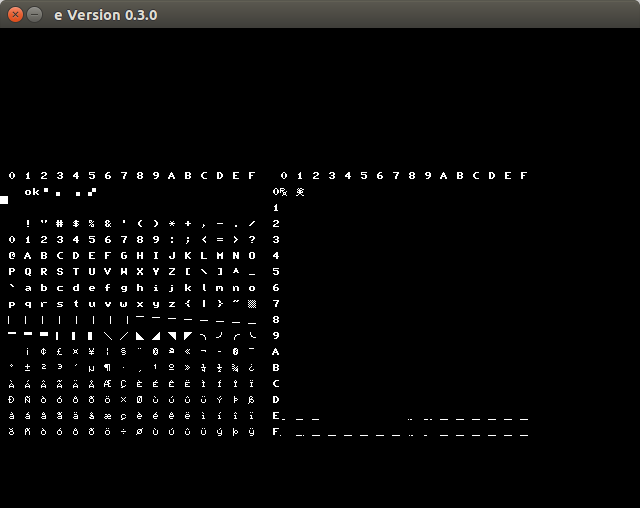Viewport: 640px width, 508px height.
Task: Close the e Version 0.3.0 window
Action: click(16, 15)
